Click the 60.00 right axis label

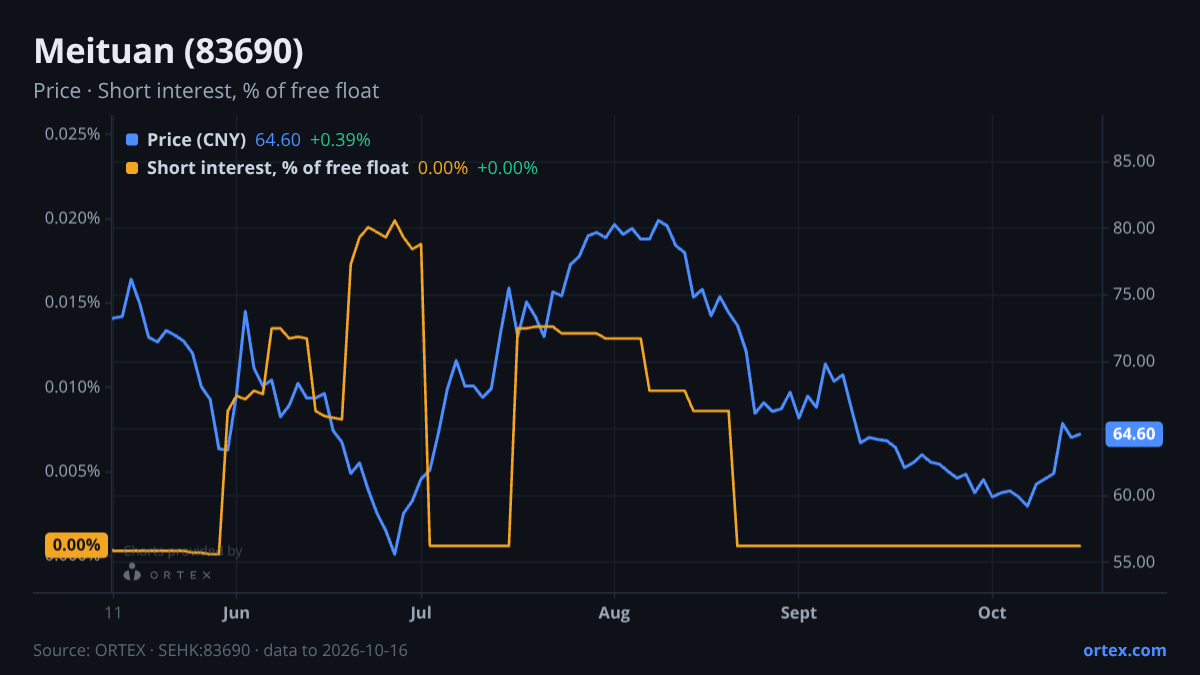click(1134, 495)
